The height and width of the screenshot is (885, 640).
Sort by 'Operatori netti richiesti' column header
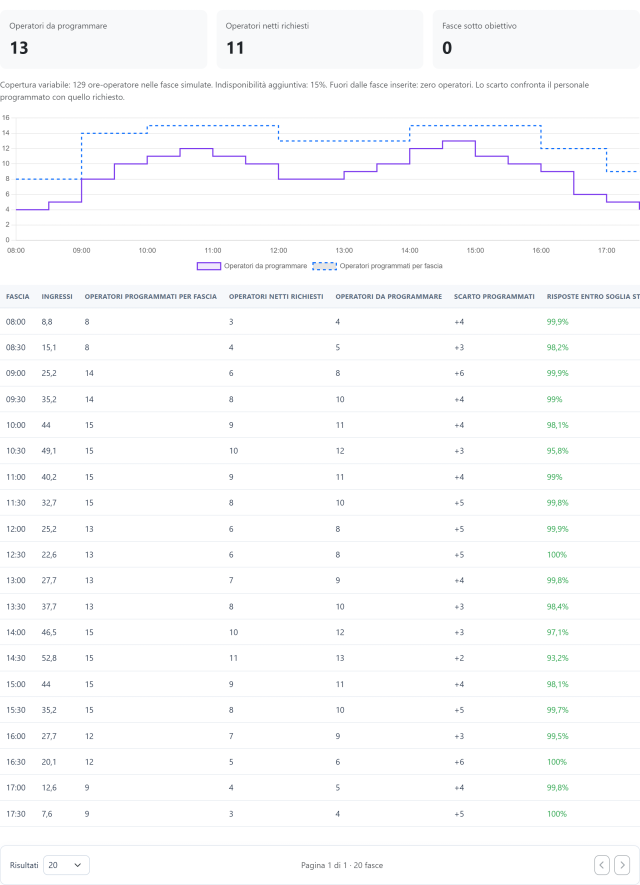tap(276, 296)
